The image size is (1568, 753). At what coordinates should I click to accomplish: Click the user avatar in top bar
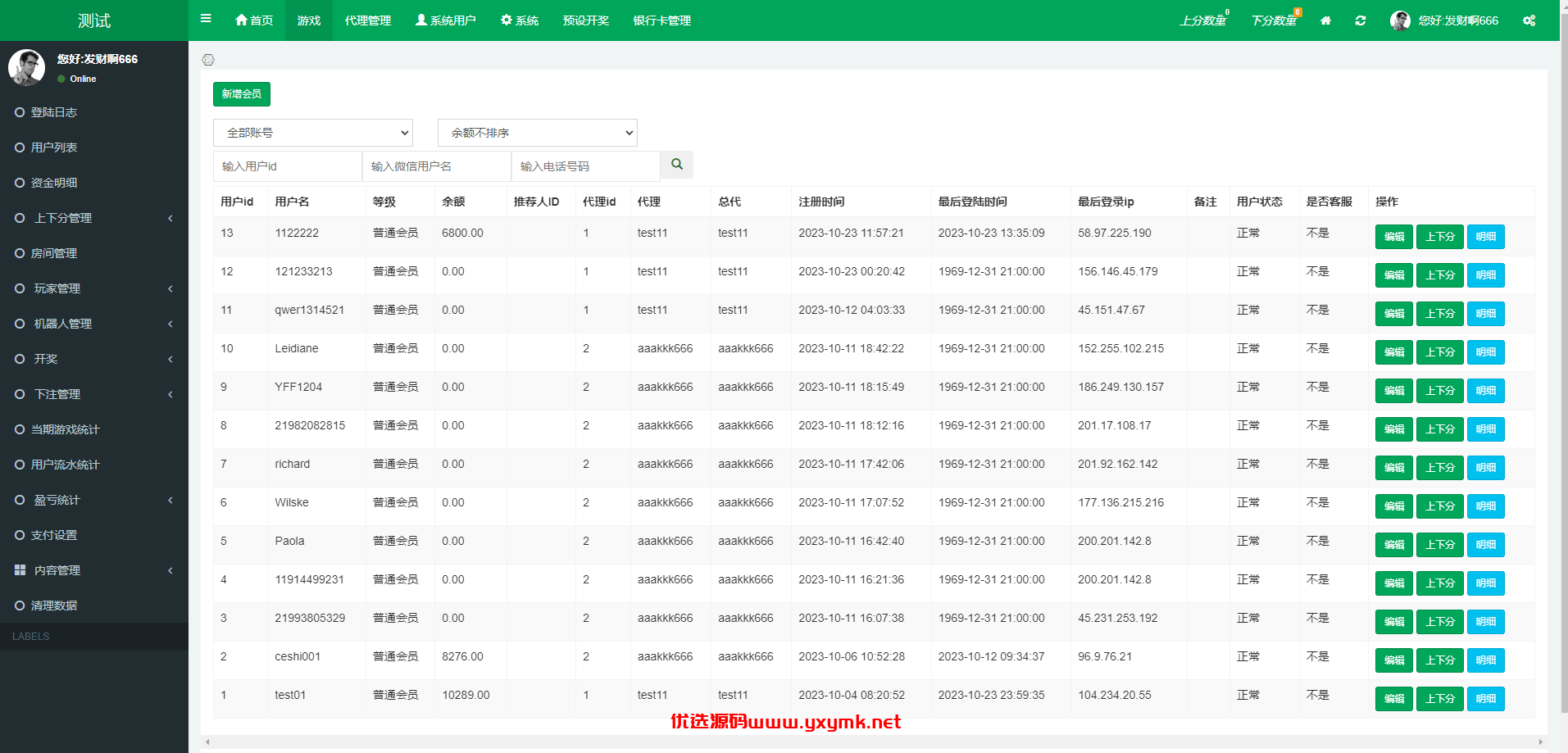pos(1400,20)
